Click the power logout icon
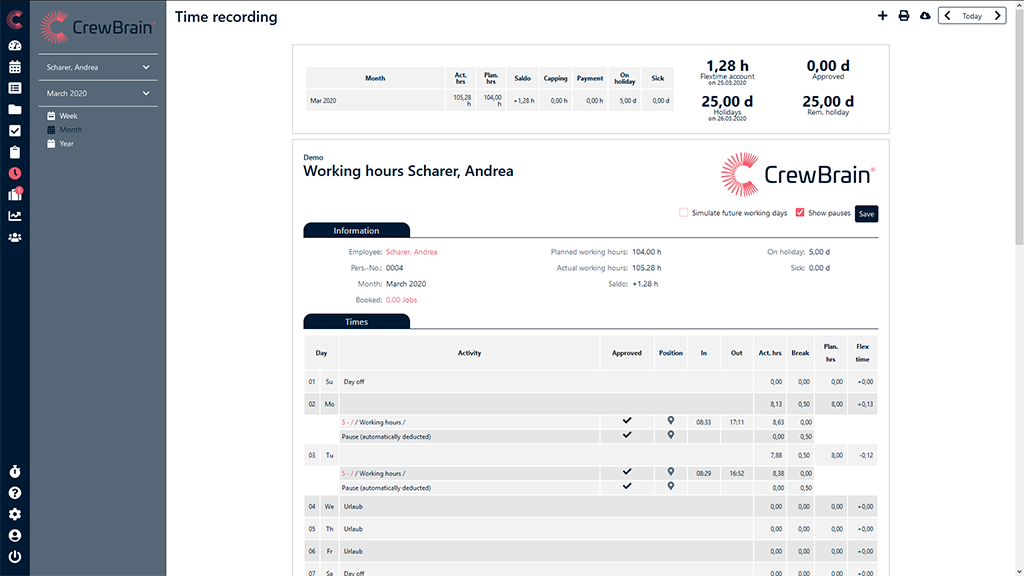 [15, 557]
